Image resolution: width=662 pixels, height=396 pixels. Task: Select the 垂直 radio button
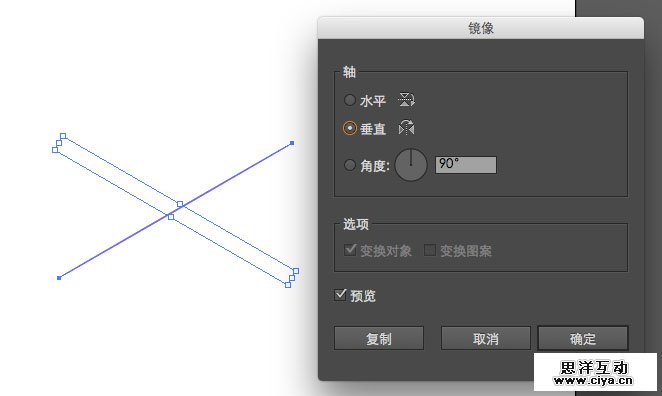pyautogui.click(x=350, y=128)
